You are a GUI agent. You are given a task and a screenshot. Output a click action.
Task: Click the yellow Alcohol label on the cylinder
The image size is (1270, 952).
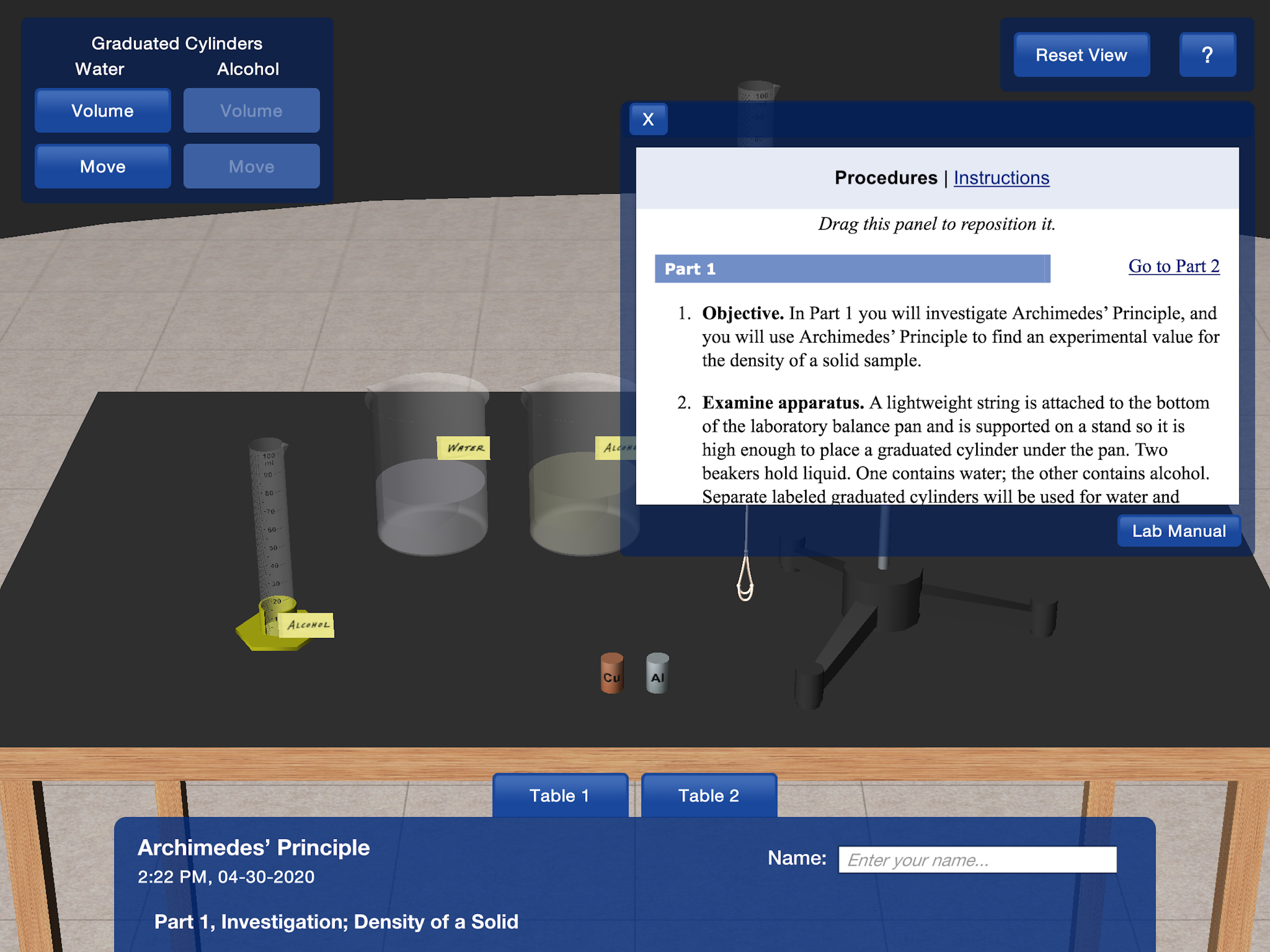(x=306, y=625)
